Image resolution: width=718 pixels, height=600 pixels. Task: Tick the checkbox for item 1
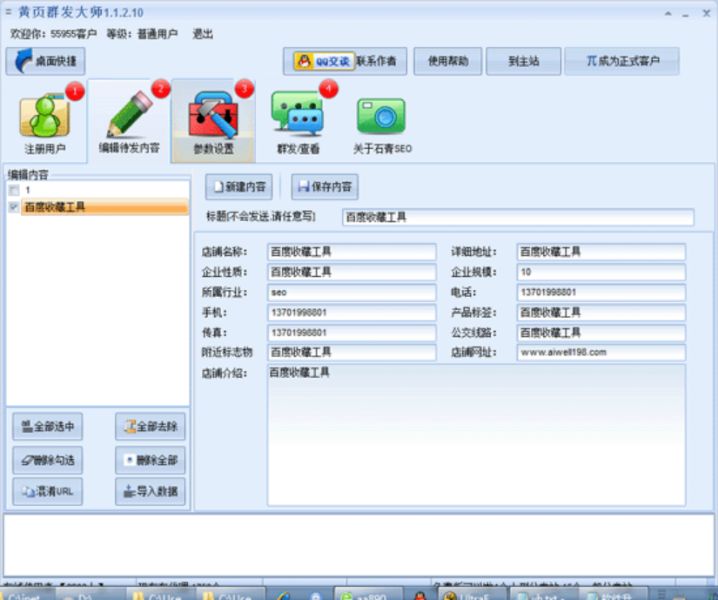coord(13,190)
